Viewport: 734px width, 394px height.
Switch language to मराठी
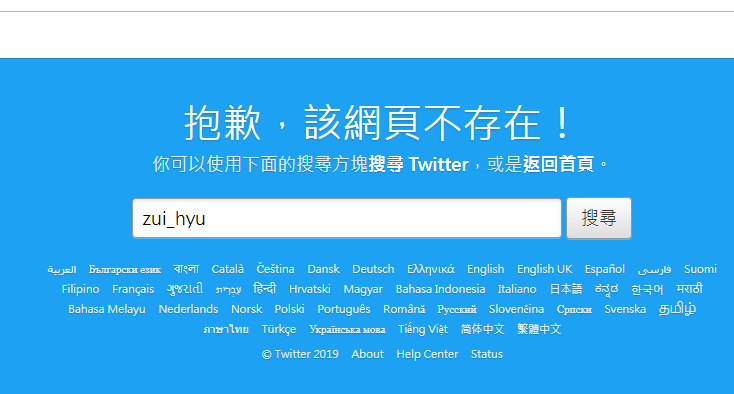tap(689, 289)
